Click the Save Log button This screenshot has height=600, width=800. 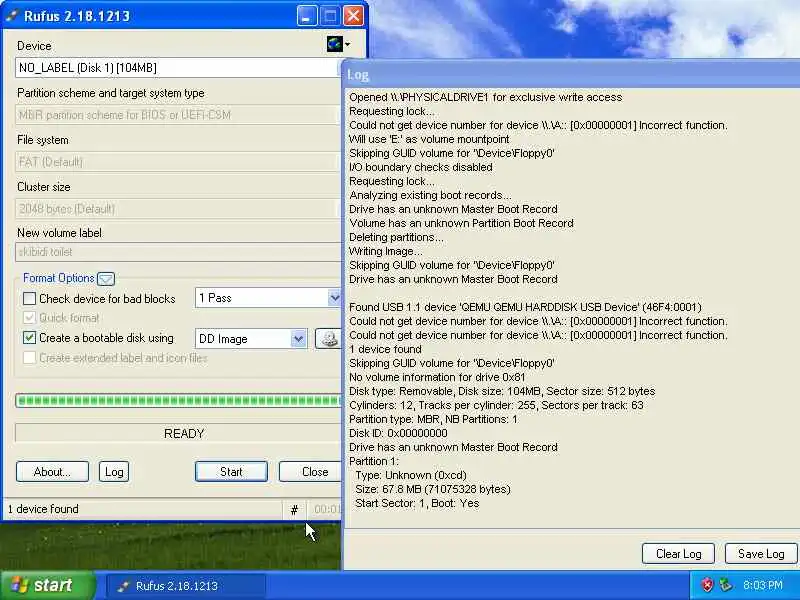pos(761,554)
